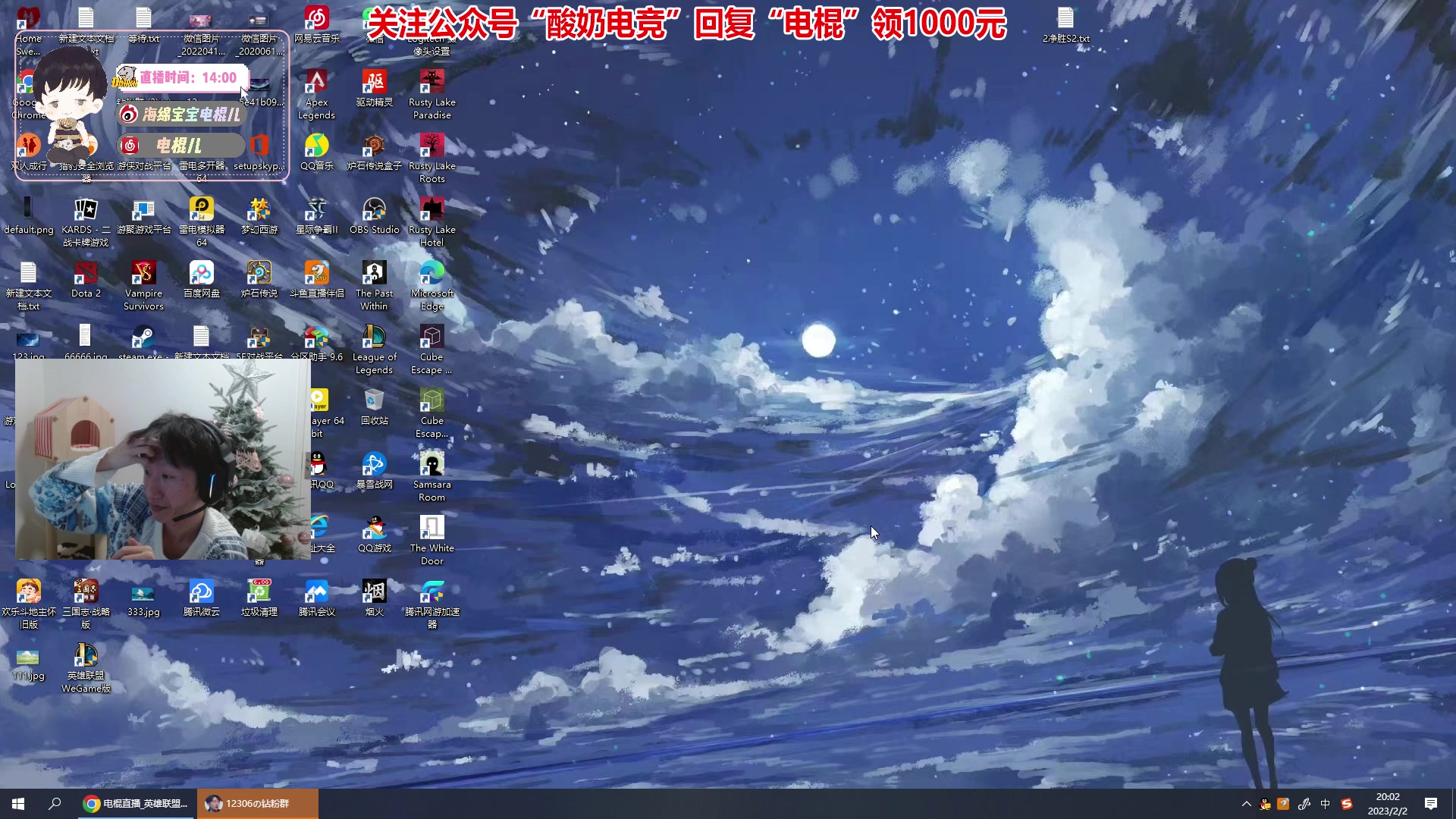Open The White Door desktop icon
The width and height of the screenshot is (1456, 819).
(x=431, y=540)
